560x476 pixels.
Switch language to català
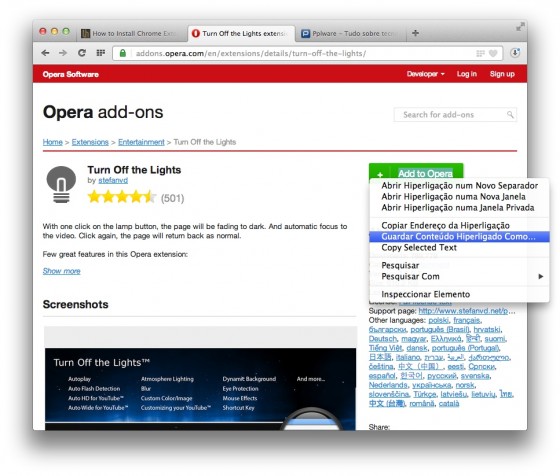point(449,404)
